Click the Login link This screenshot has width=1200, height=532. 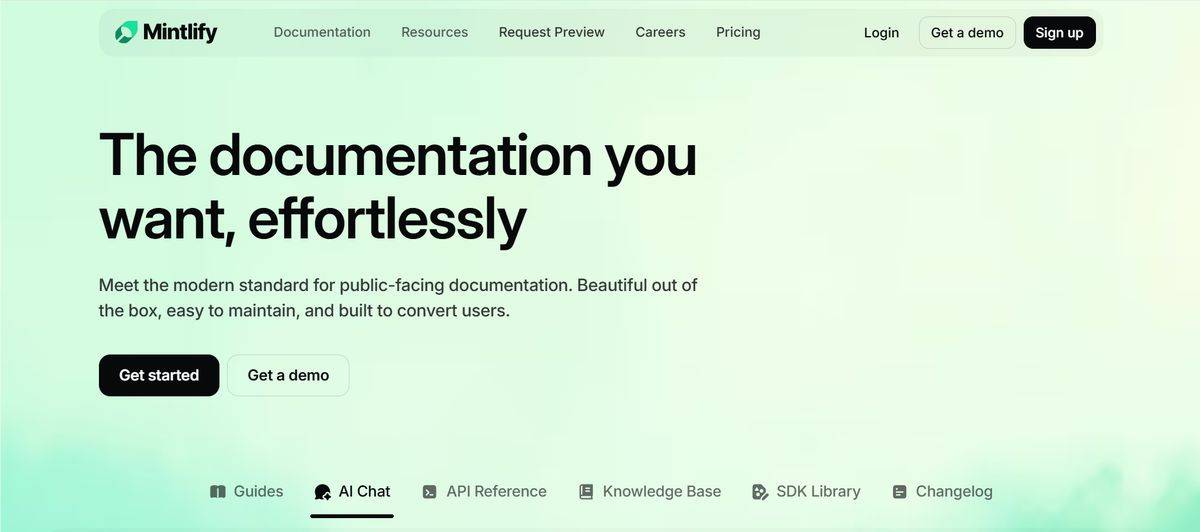[881, 33]
